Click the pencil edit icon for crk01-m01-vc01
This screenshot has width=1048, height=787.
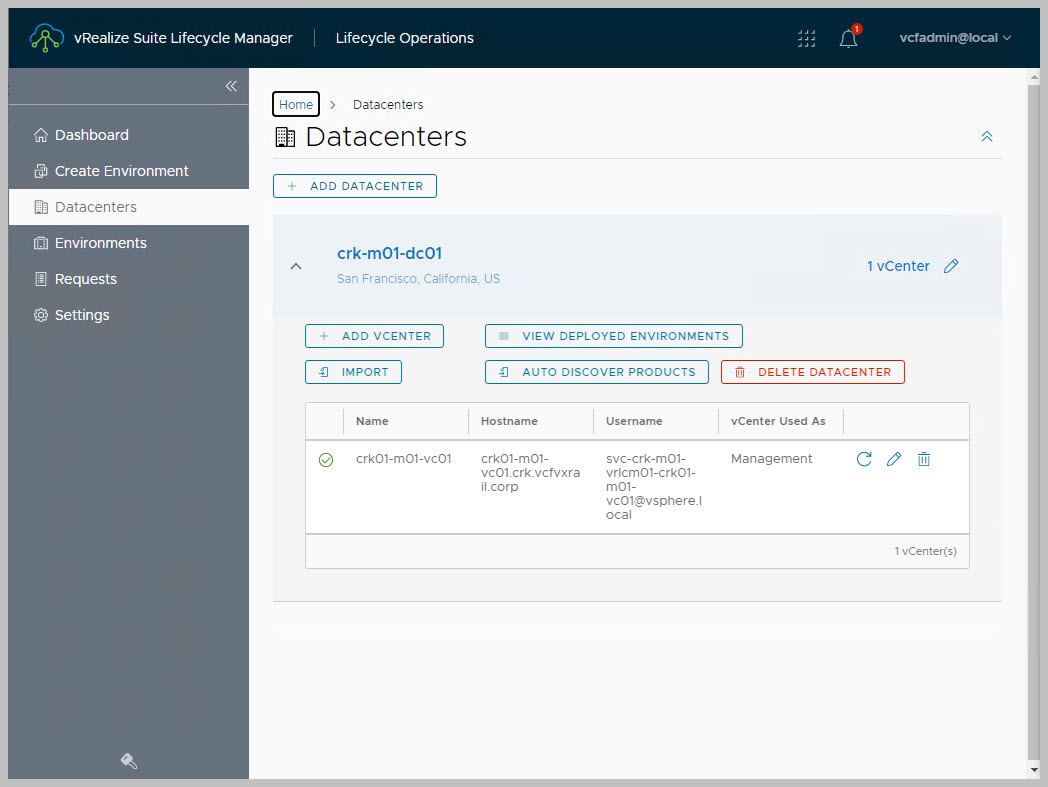pos(894,459)
